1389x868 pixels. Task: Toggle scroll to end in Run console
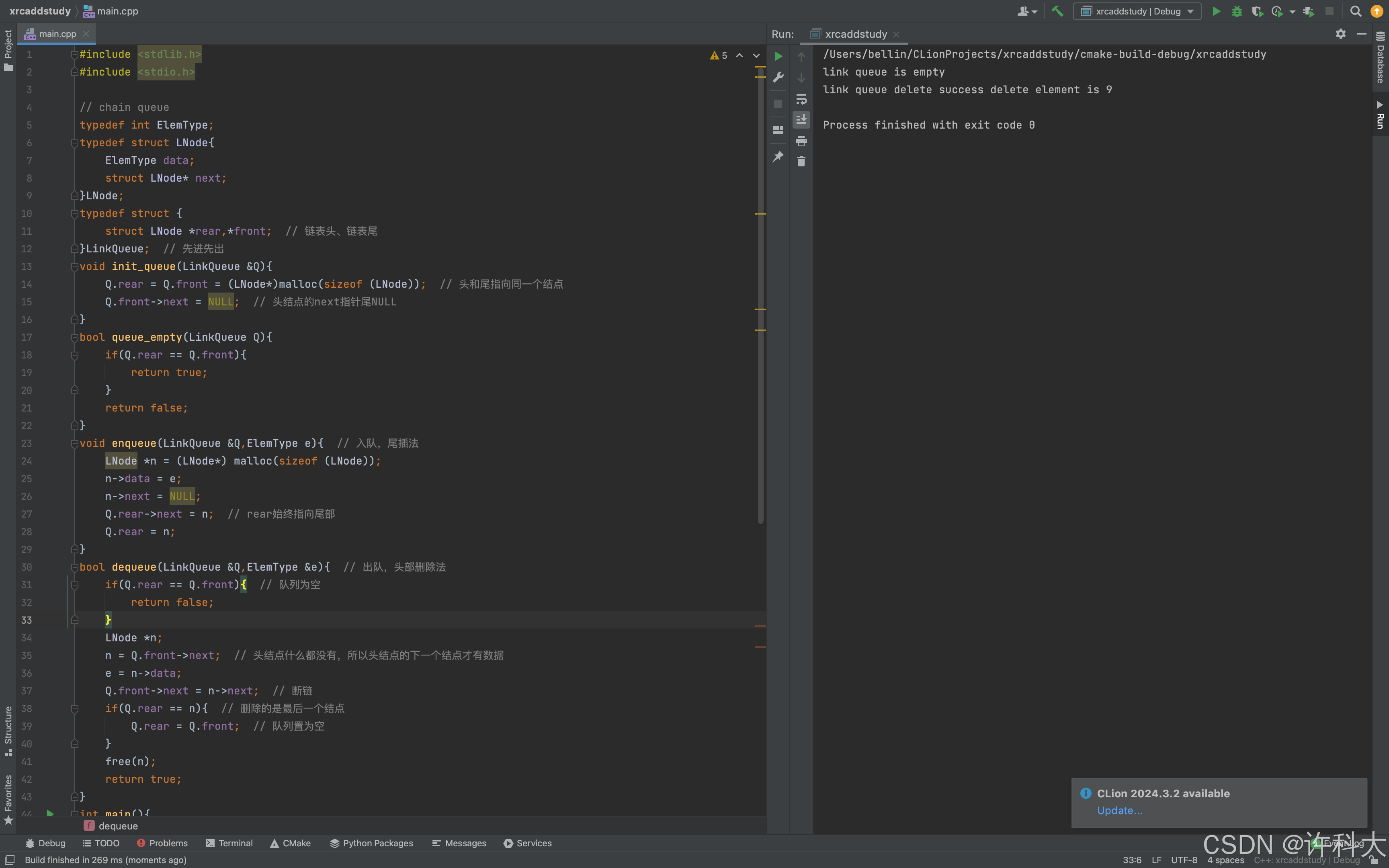pos(801,119)
